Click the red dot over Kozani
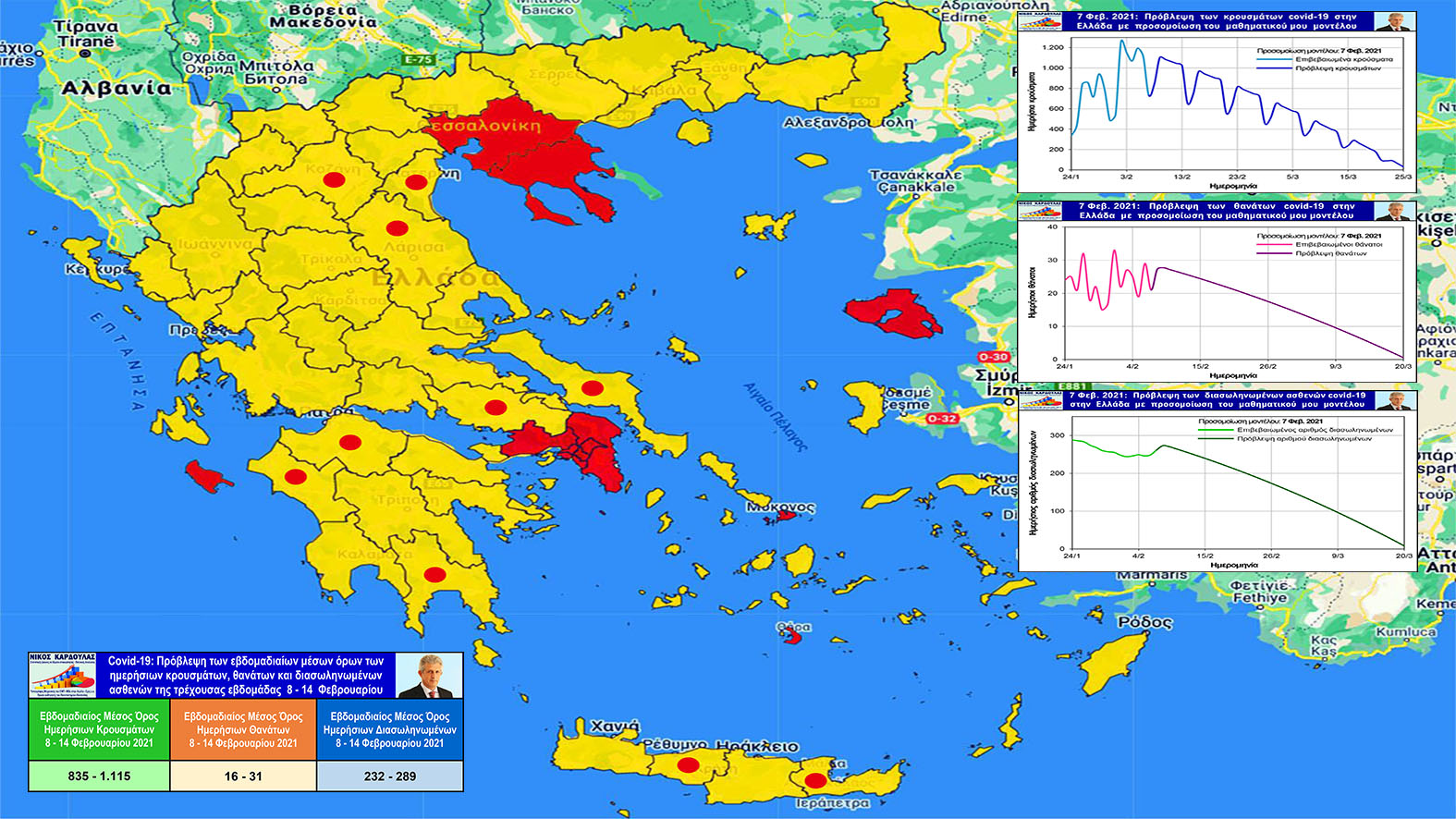The height and width of the screenshot is (819, 1456). (334, 181)
